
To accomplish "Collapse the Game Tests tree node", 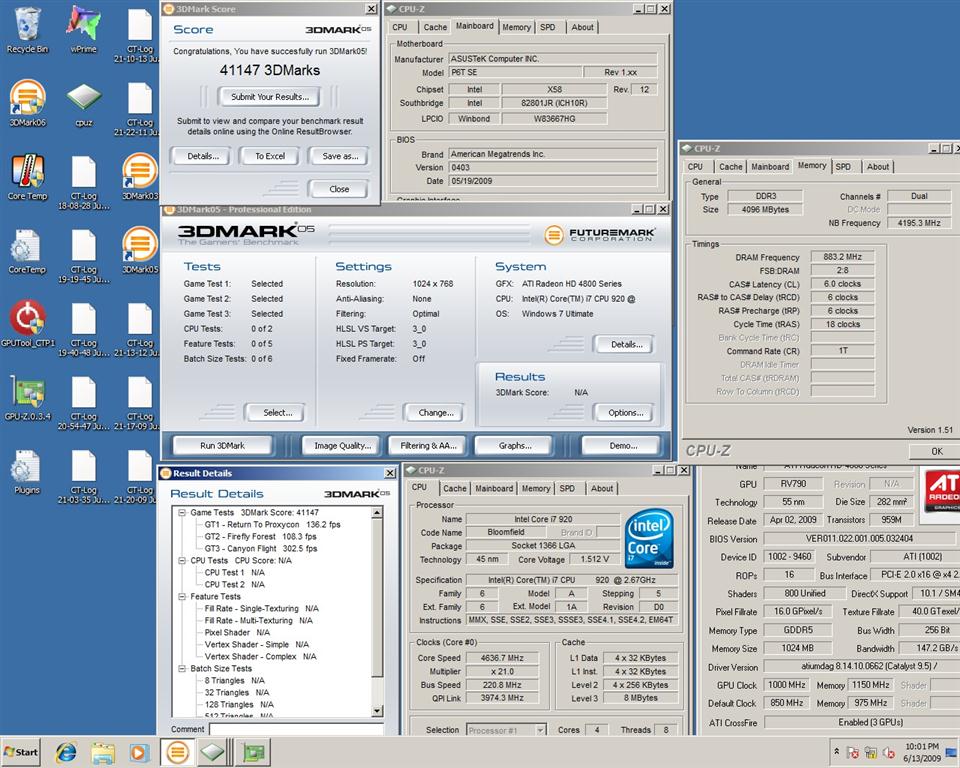I will click(x=182, y=512).
